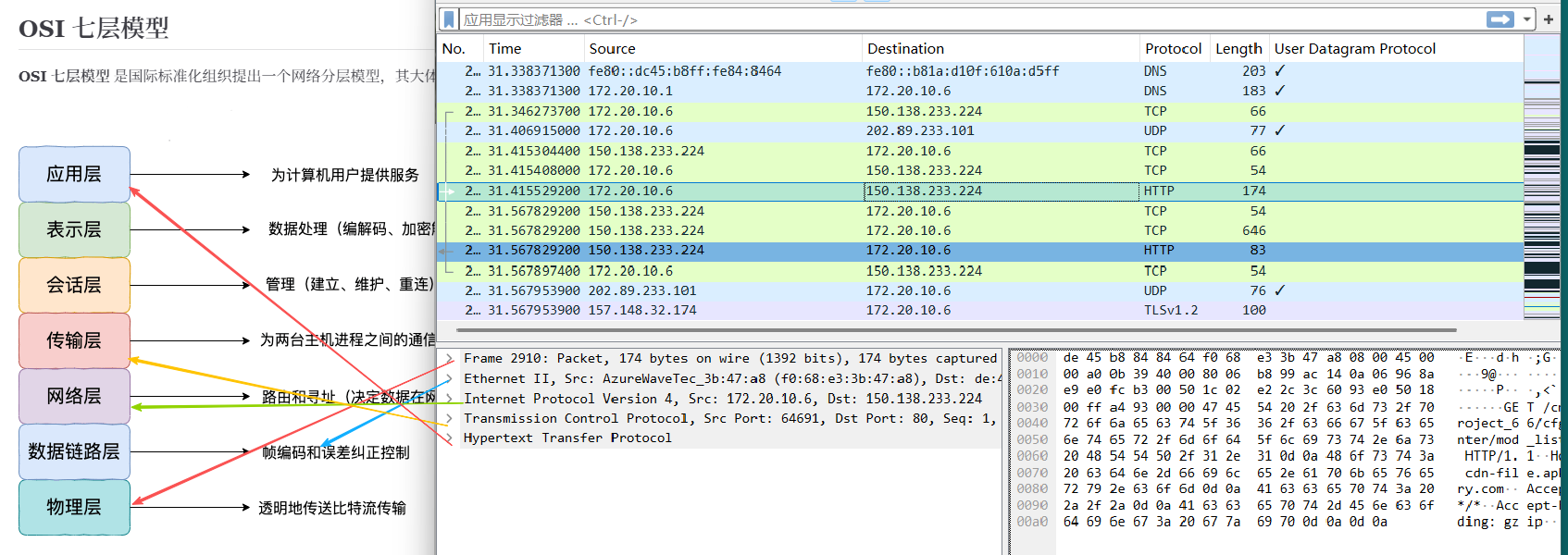The height and width of the screenshot is (555, 1568).
Task: Open the recent filter history dropdown
Action: [x=1525, y=19]
